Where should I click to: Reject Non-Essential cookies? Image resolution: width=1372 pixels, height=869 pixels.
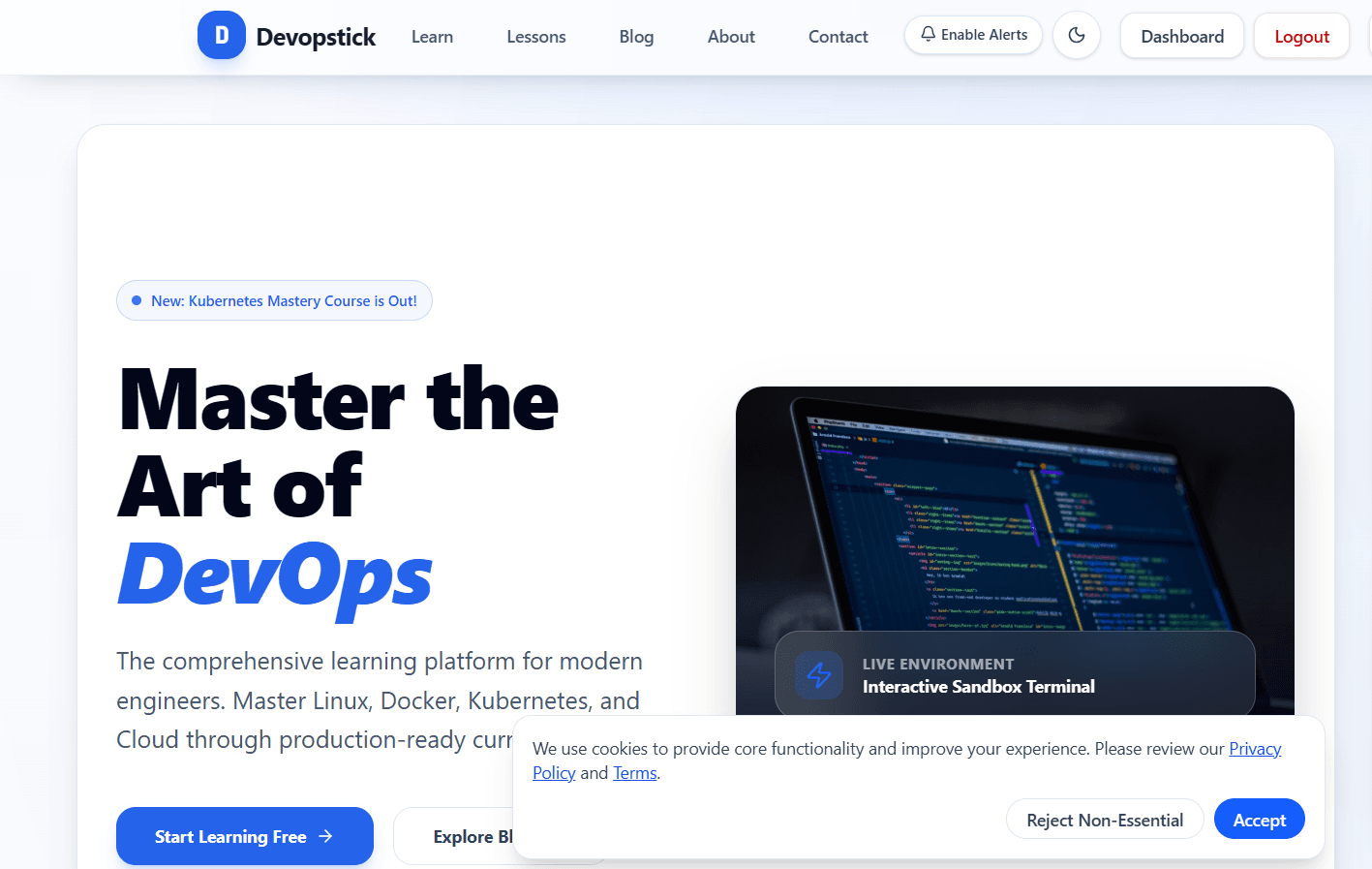pos(1105,820)
